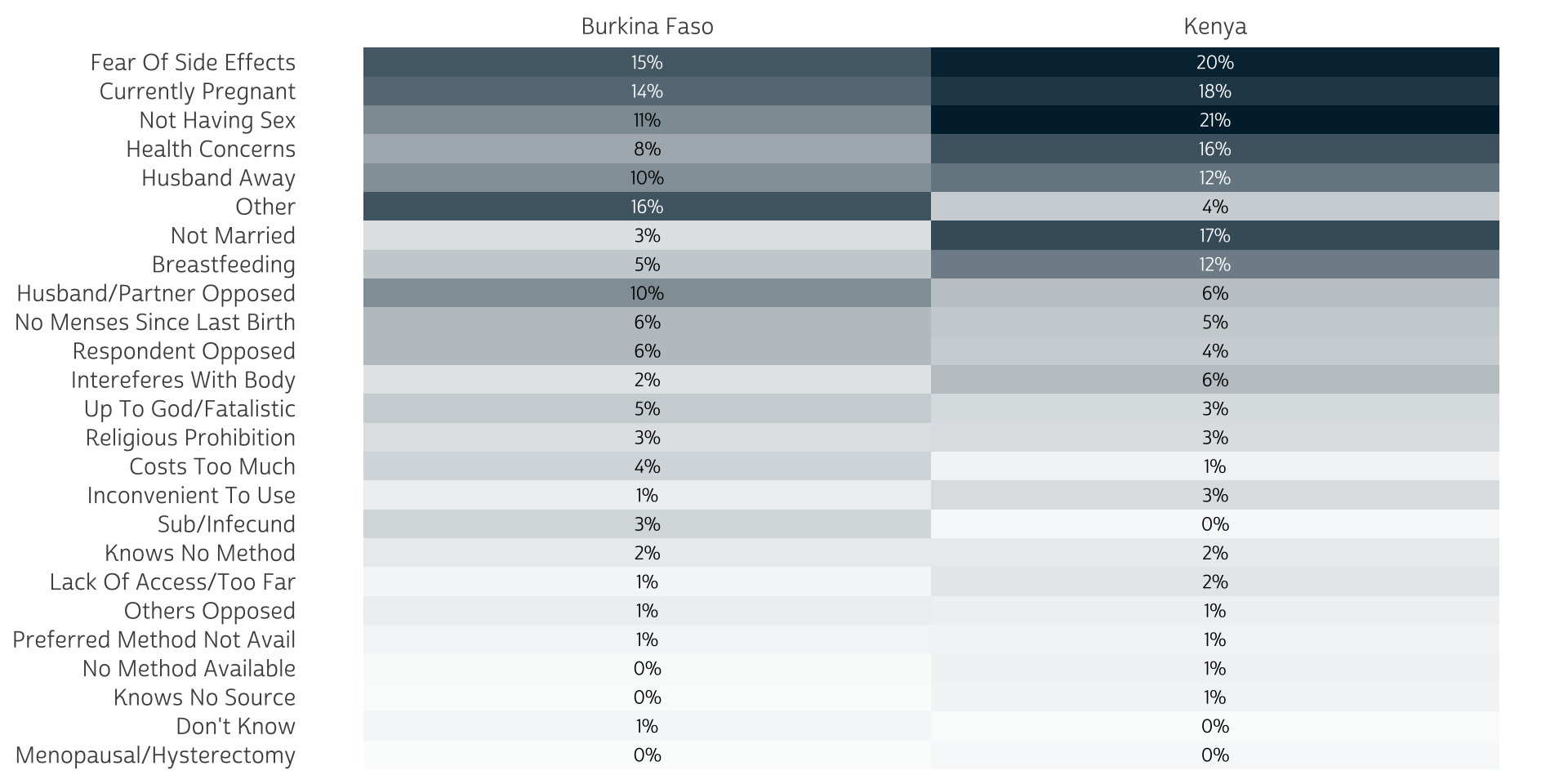Select the Breastfeeding row label
The width and height of the screenshot is (1568, 784).
(x=223, y=265)
